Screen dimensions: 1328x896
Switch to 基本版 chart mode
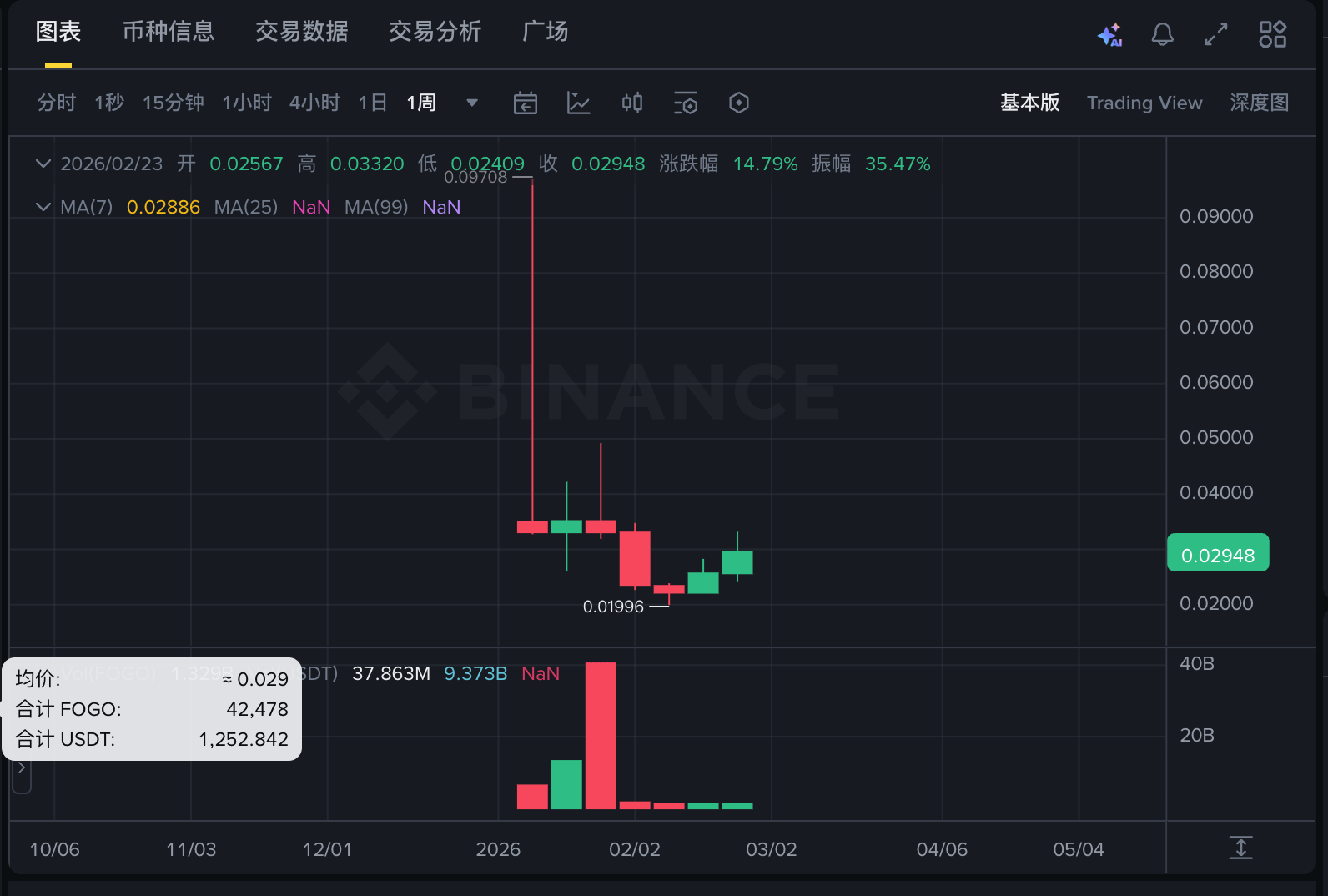(1030, 103)
